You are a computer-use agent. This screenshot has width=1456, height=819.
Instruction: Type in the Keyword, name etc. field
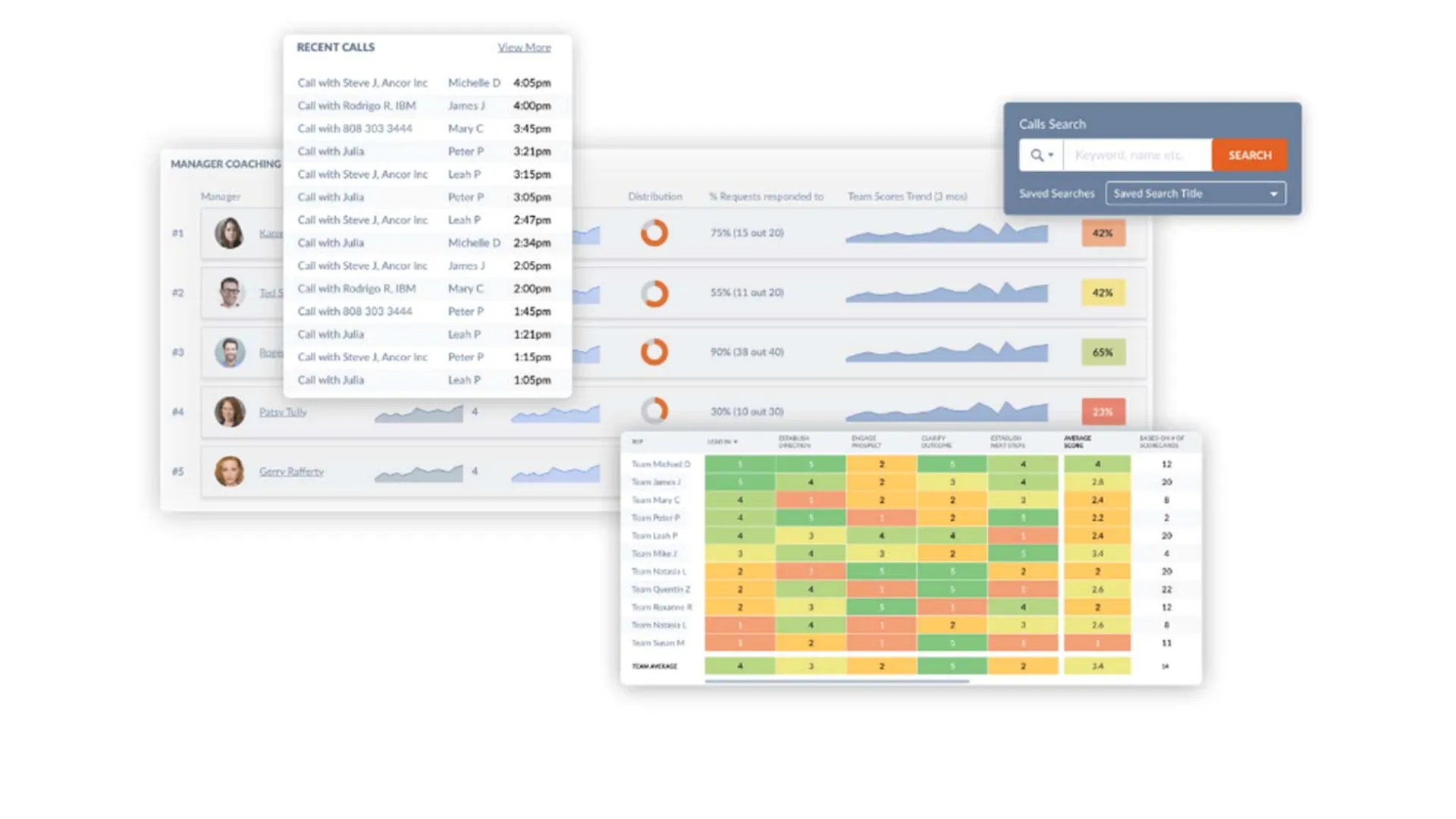[1137, 155]
